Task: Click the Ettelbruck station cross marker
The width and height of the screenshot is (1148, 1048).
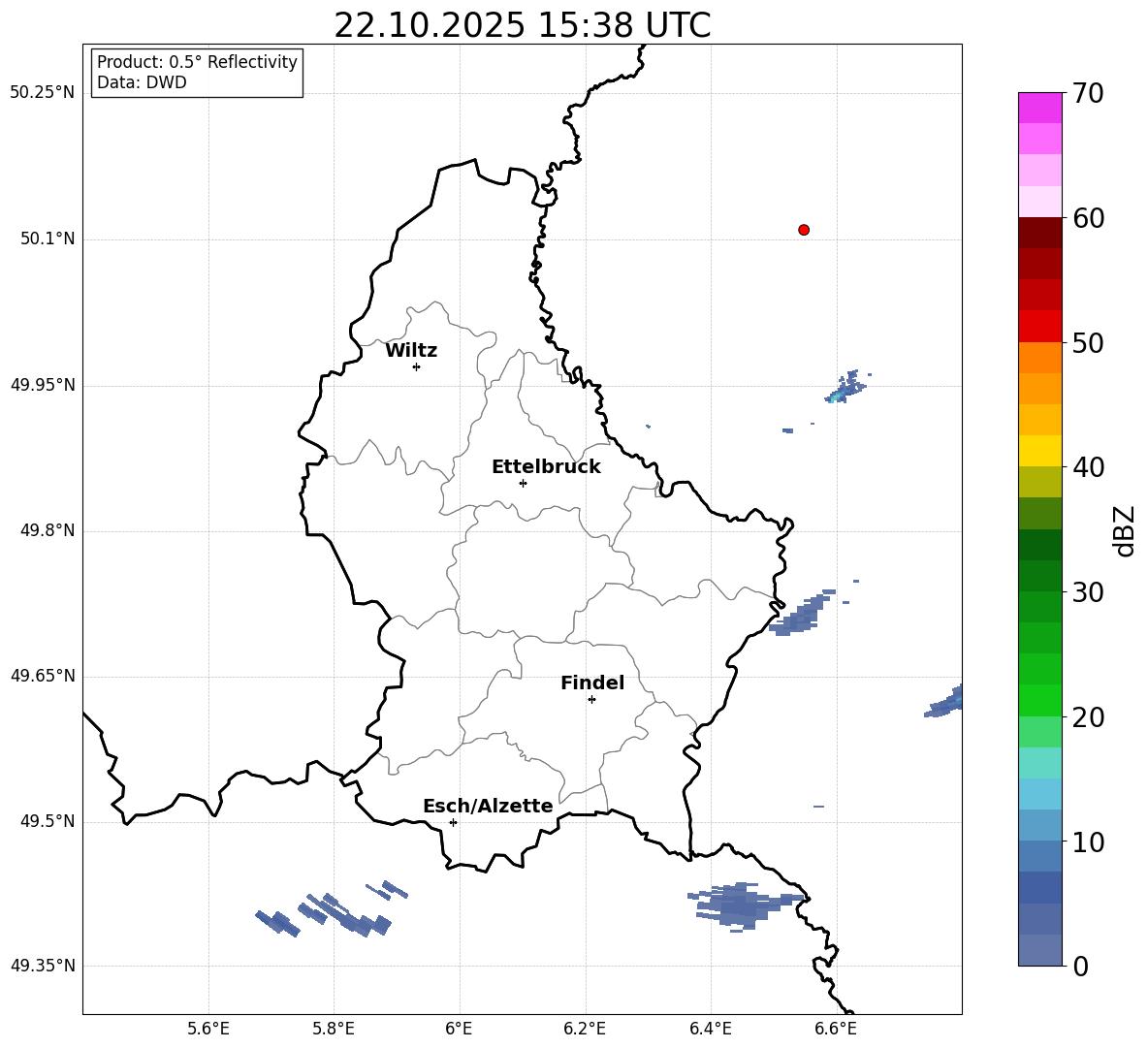Action: click(x=523, y=483)
